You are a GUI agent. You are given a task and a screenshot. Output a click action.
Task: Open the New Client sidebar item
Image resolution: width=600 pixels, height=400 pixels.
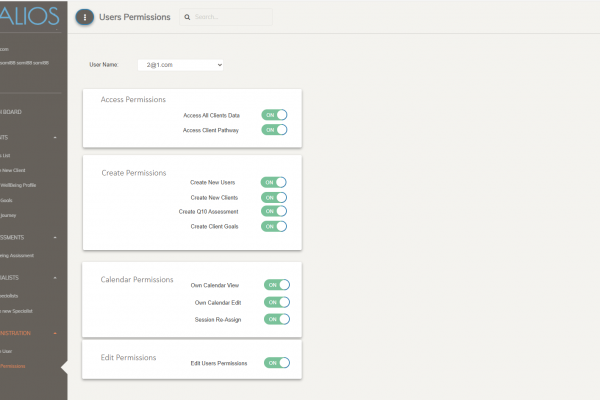pyautogui.click(x=13, y=171)
